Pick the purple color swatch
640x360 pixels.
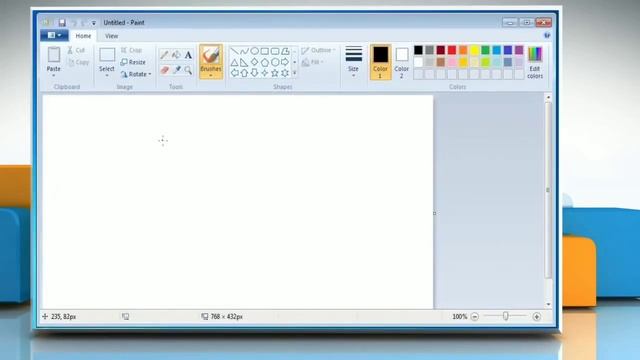click(x=519, y=50)
